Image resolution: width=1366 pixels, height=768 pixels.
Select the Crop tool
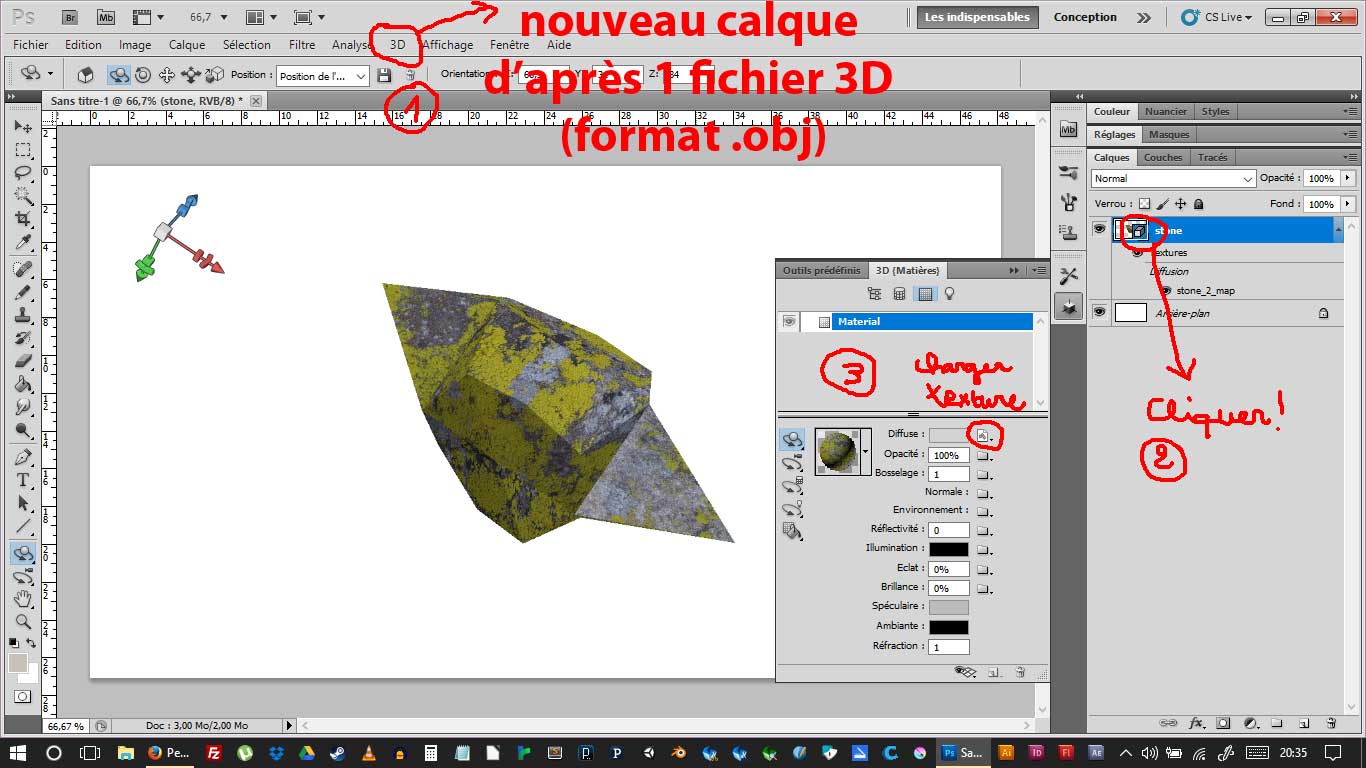[x=22, y=218]
